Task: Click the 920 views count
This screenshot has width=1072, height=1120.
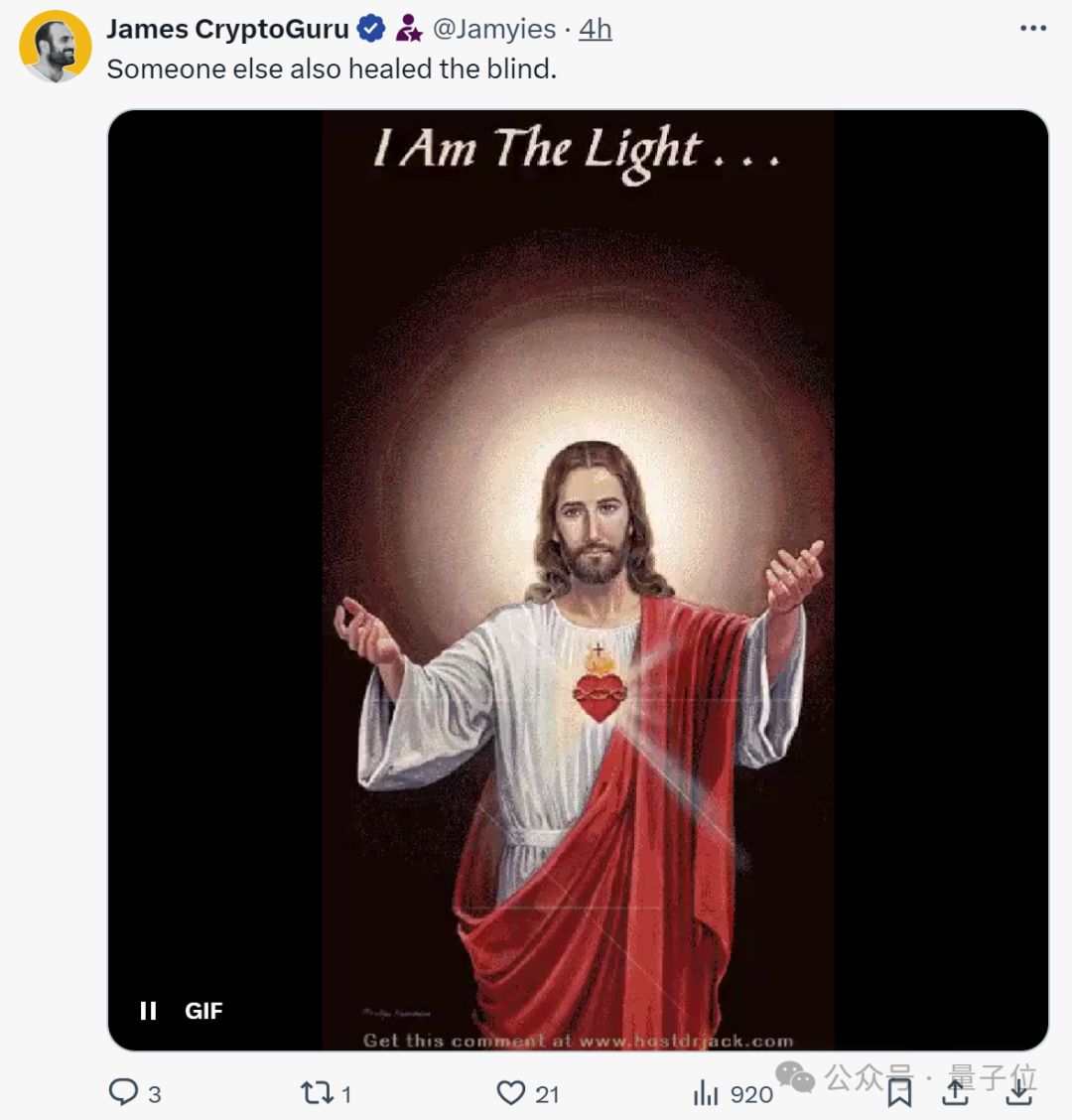Action: 751,1094
